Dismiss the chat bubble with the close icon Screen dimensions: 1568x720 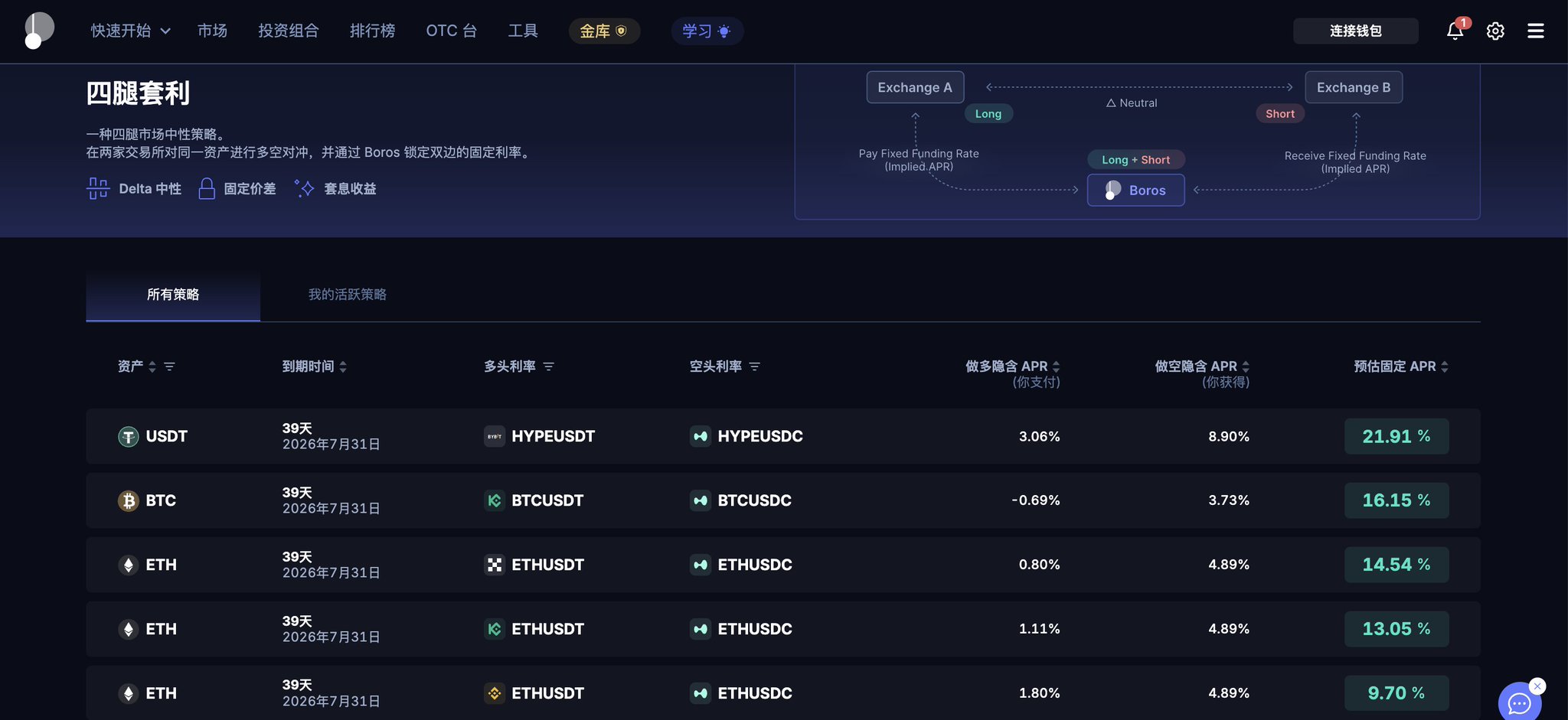click(1537, 686)
